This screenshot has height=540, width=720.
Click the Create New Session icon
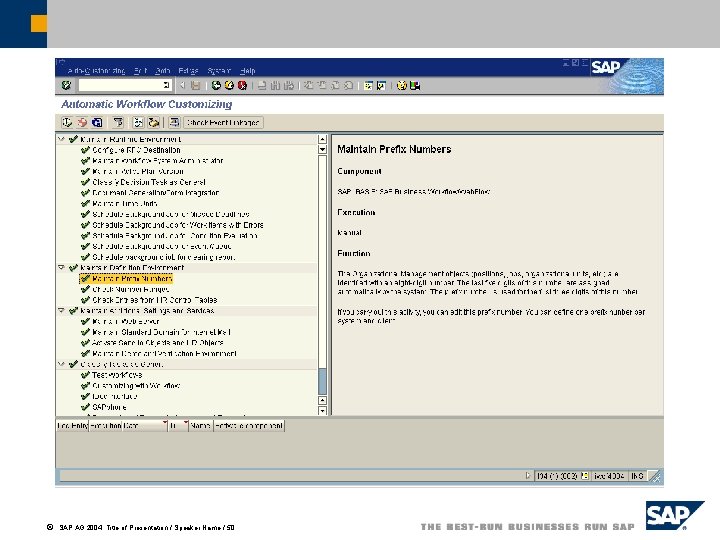click(368, 85)
